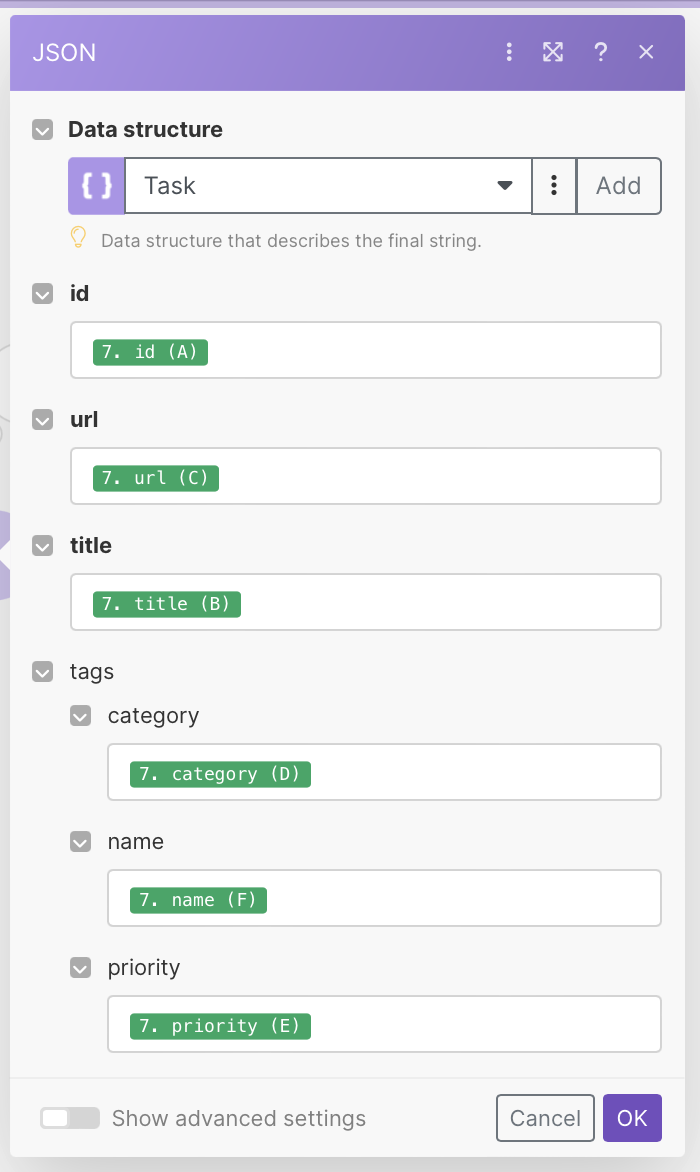The image size is (700, 1172).
Task: Click the OK button
Action: tap(632, 1118)
